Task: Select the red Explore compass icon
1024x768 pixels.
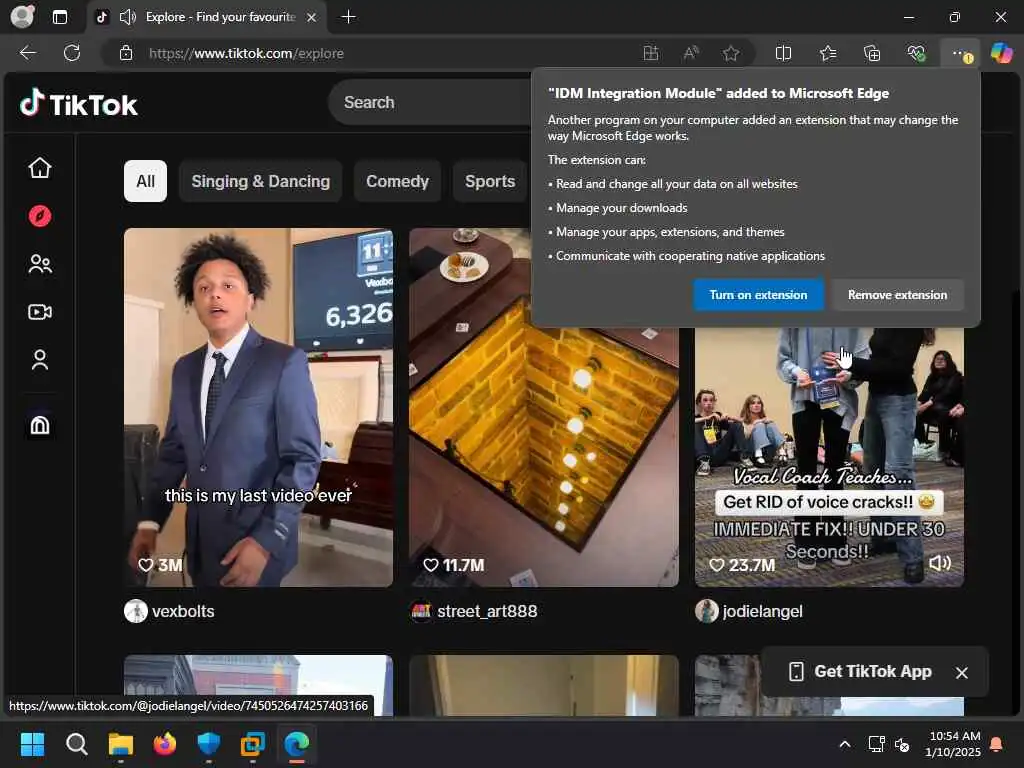Action: pos(40,216)
